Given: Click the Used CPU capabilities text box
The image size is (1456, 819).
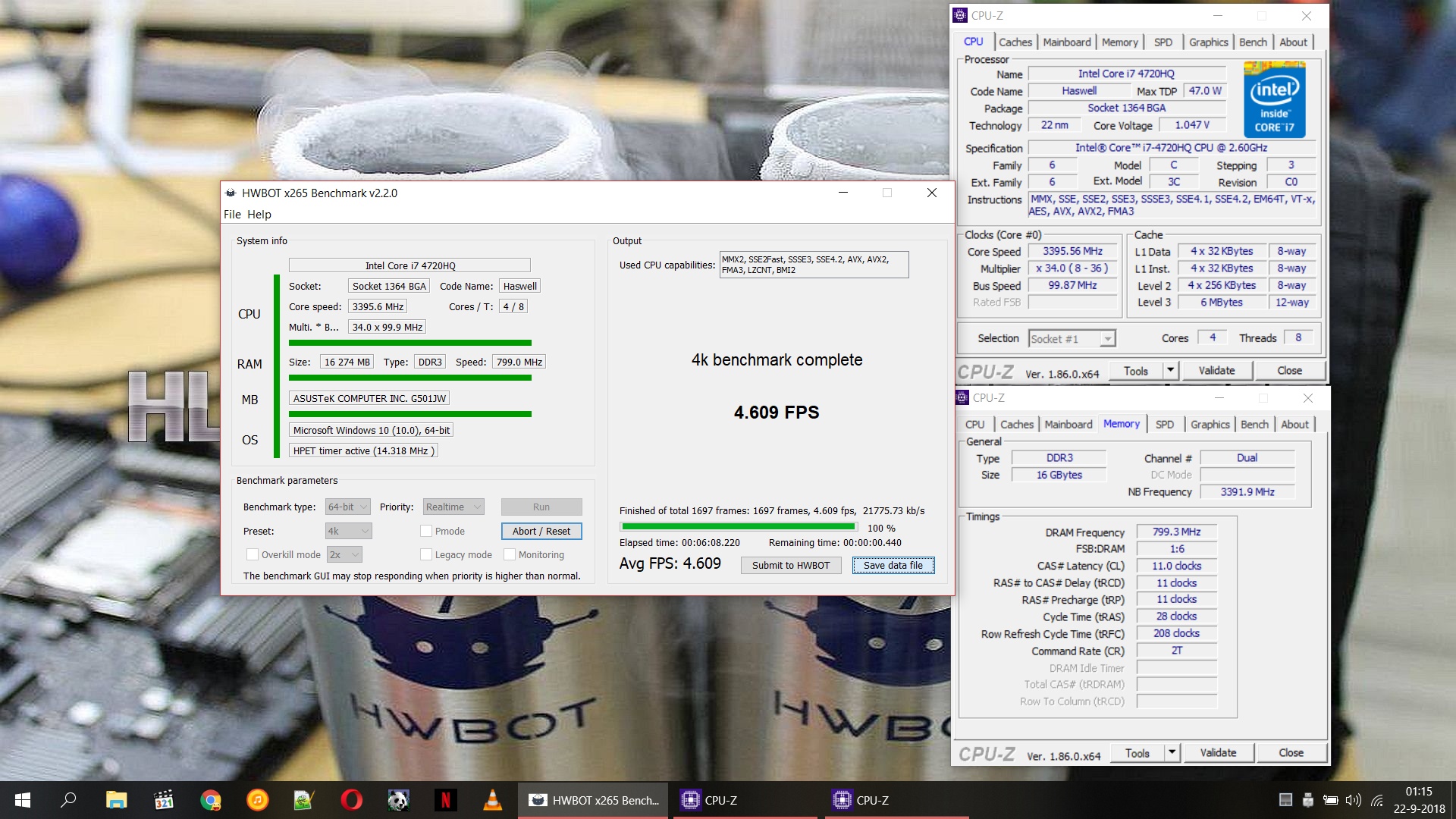Looking at the screenshot, I should click(x=814, y=265).
